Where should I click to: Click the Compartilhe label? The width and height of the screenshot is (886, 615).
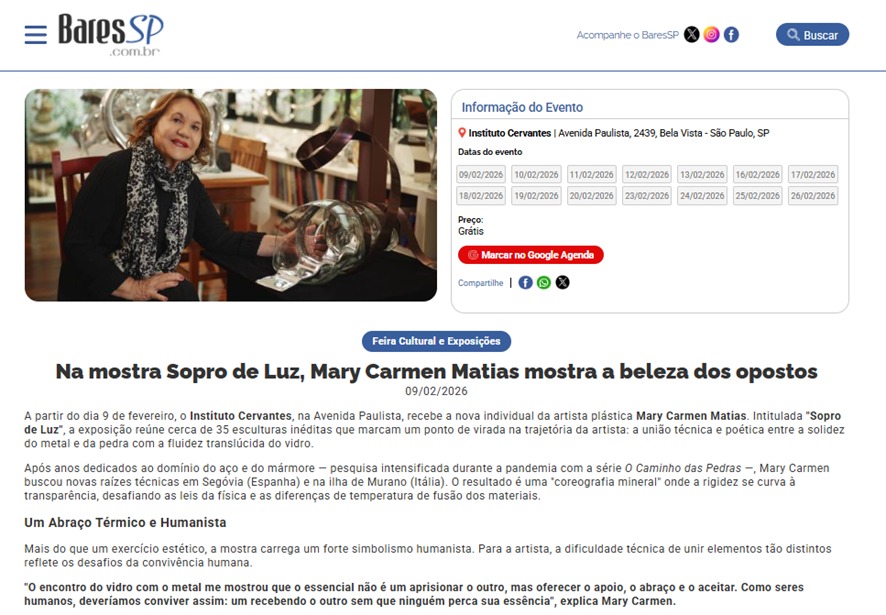pyautogui.click(x=480, y=283)
